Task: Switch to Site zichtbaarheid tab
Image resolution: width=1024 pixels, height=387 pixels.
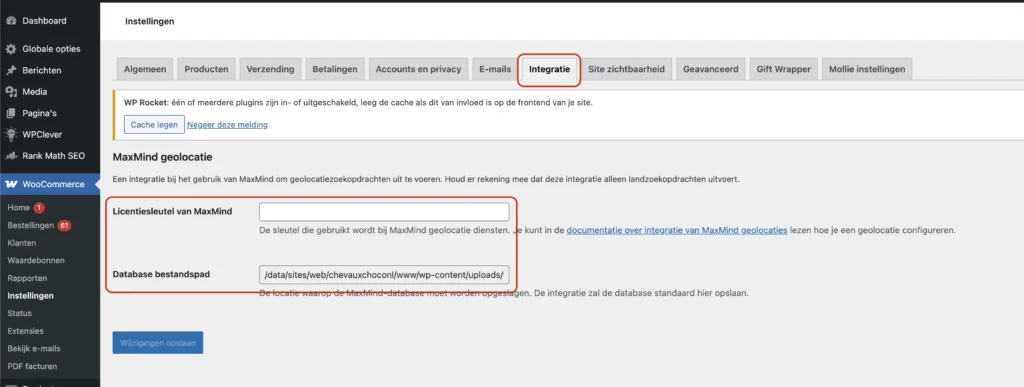Action: 626,69
